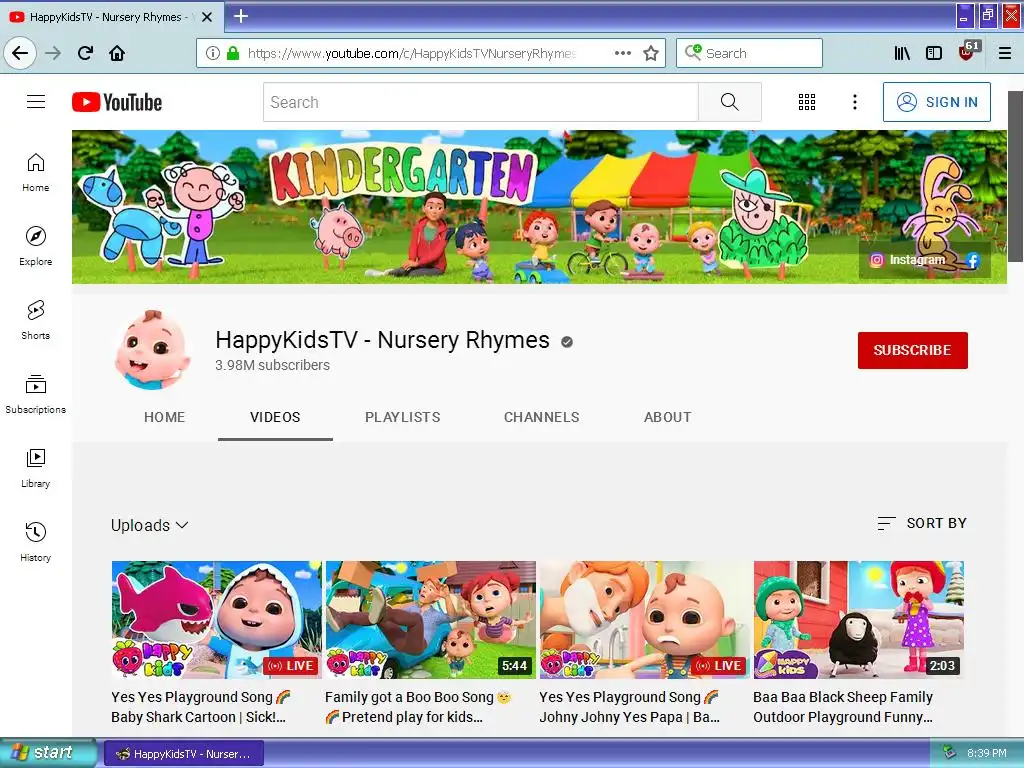1024x768 pixels.
Task: Open Baa Baa Black Sheep Family title
Action: [x=844, y=707]
